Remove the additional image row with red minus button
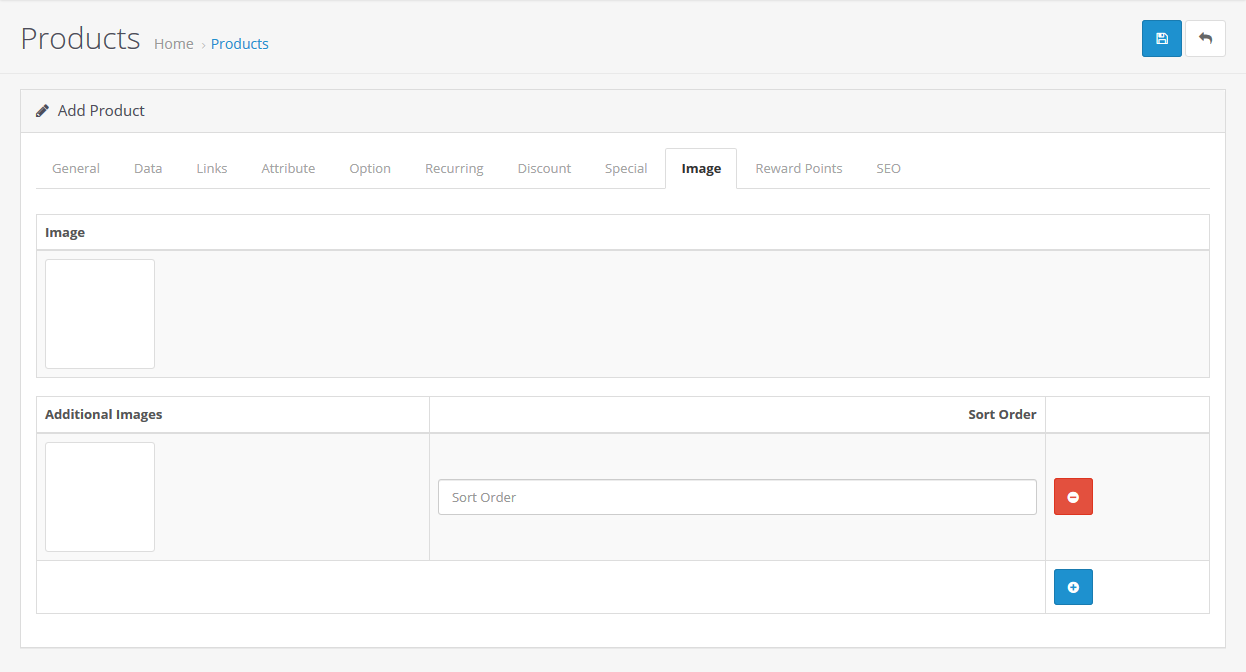 coord(1073,497)
